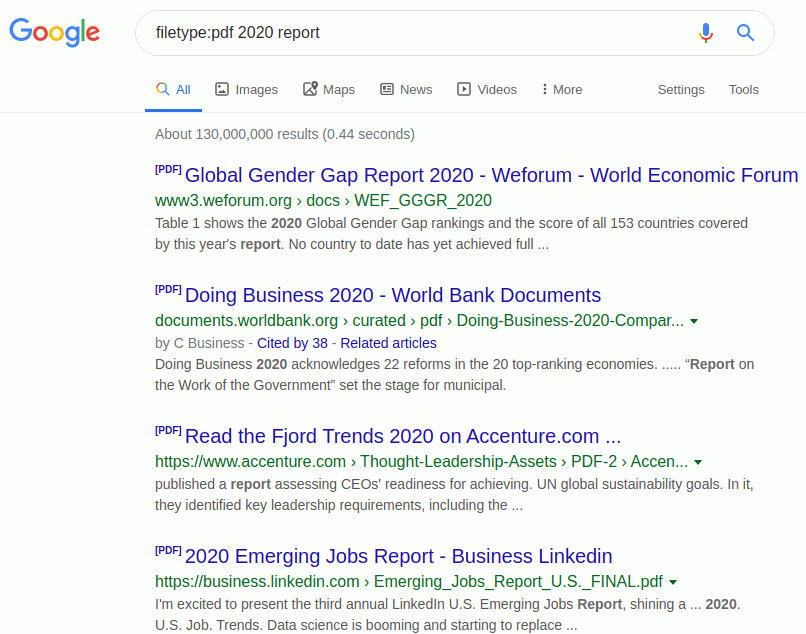Click the magnifying glass search button

tap(745, 33)
